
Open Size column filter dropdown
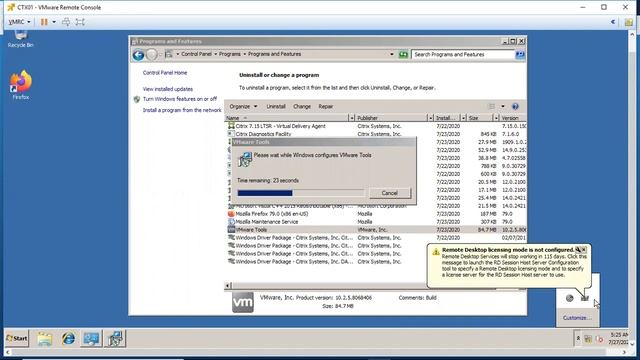point(496,118)
